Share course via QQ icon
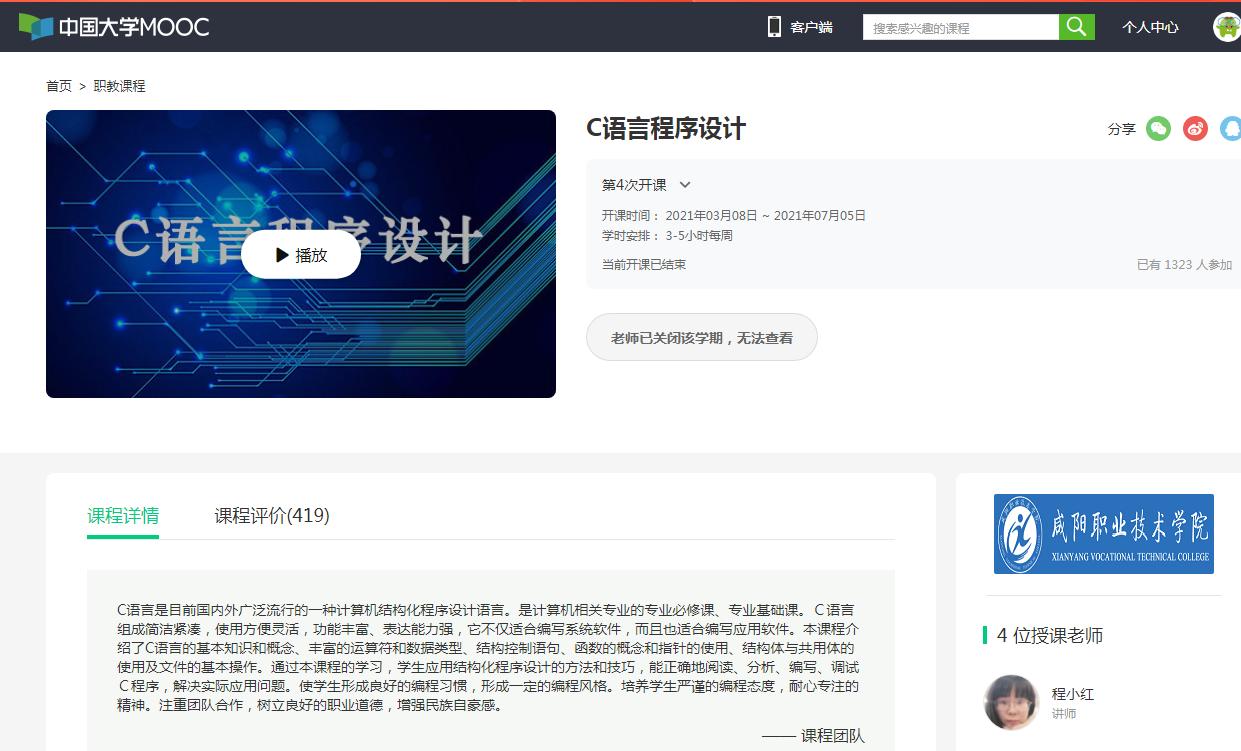 (x=1230, y=128)
